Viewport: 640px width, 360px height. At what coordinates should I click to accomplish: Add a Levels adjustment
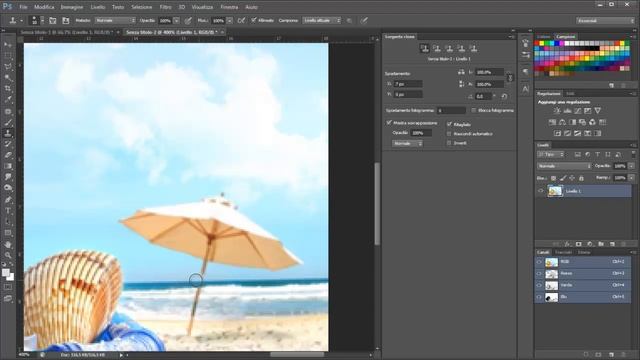pyautogui.click(x=567, y=111)
